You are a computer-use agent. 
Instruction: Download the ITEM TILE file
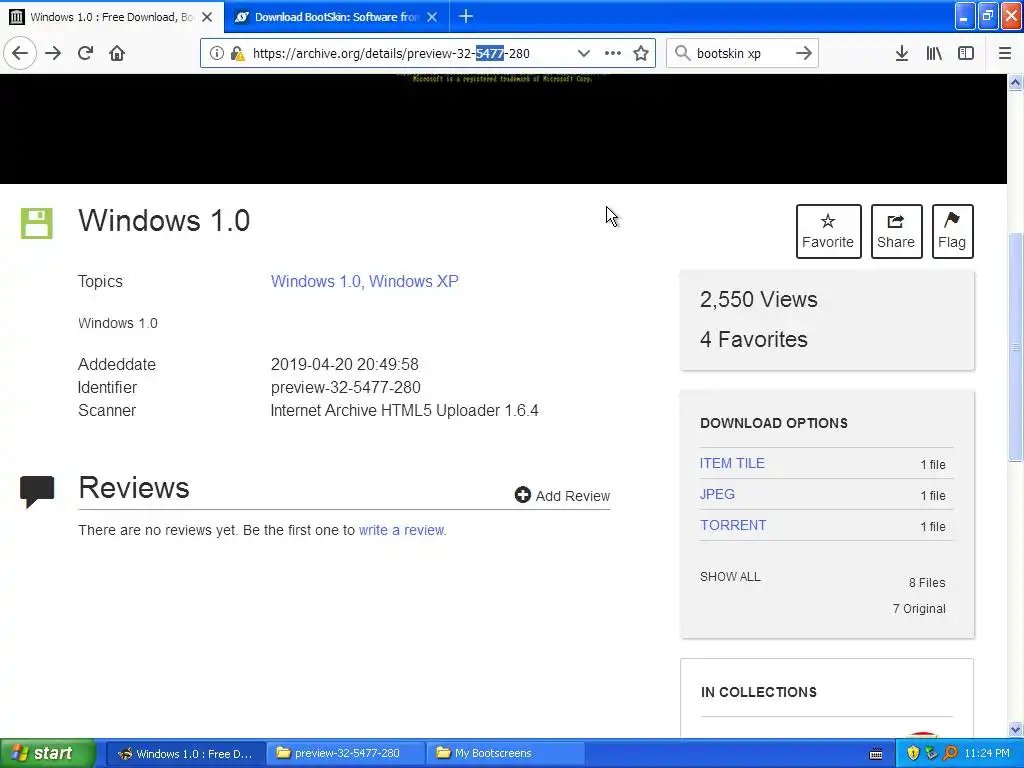point(732,463)
